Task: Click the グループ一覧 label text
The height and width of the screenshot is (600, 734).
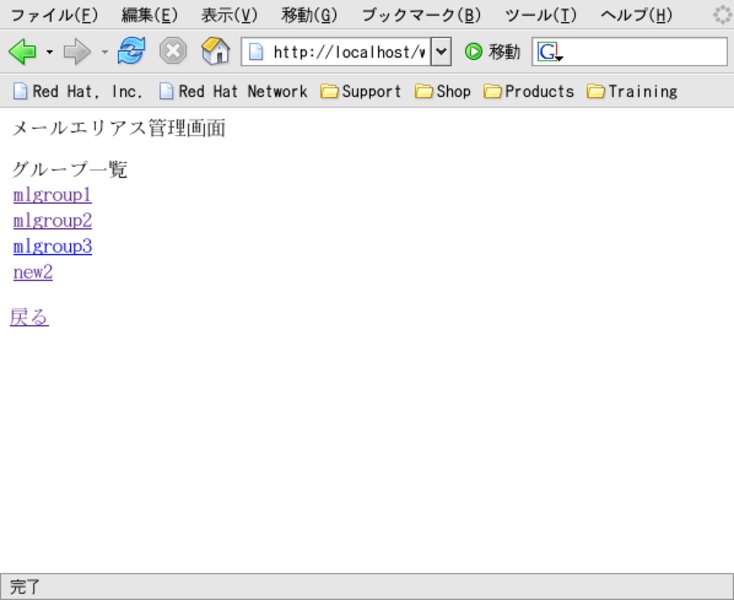Action: 69,169
